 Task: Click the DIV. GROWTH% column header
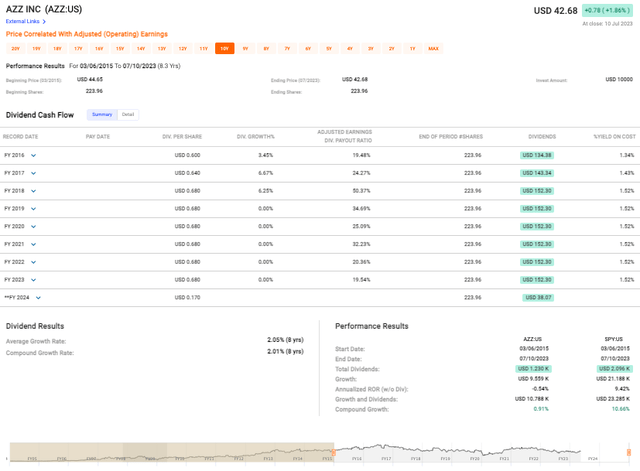pyautogui.click(x=256, y=137)
